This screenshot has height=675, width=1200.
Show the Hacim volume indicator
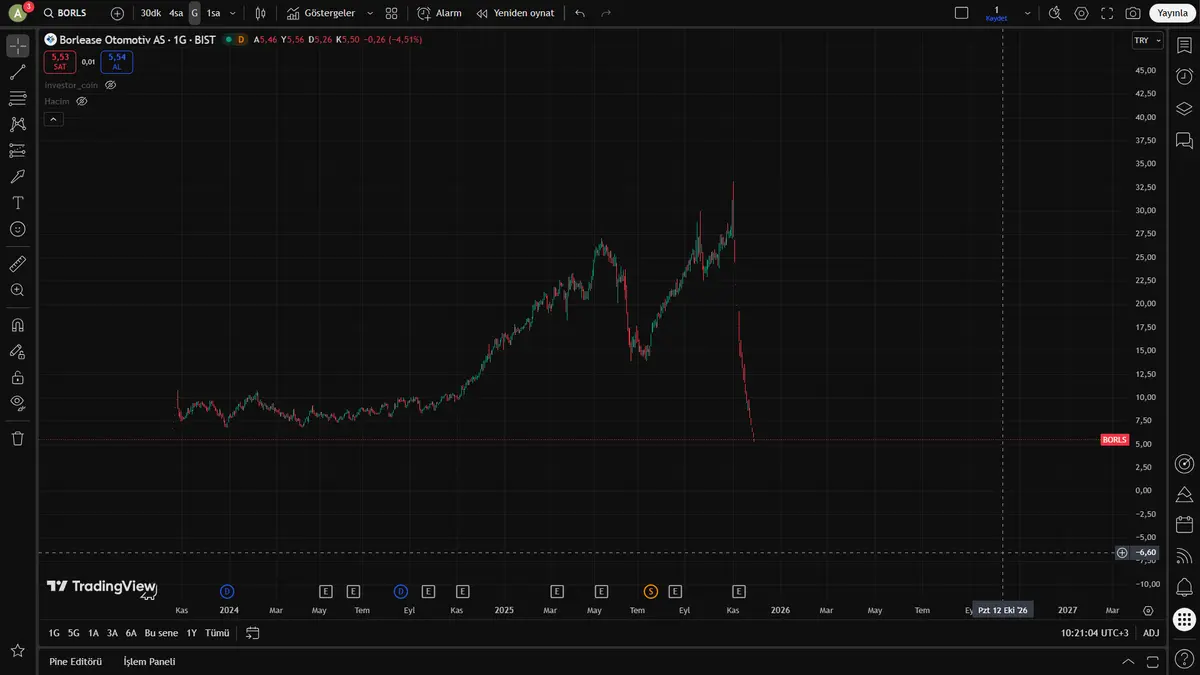82,101
